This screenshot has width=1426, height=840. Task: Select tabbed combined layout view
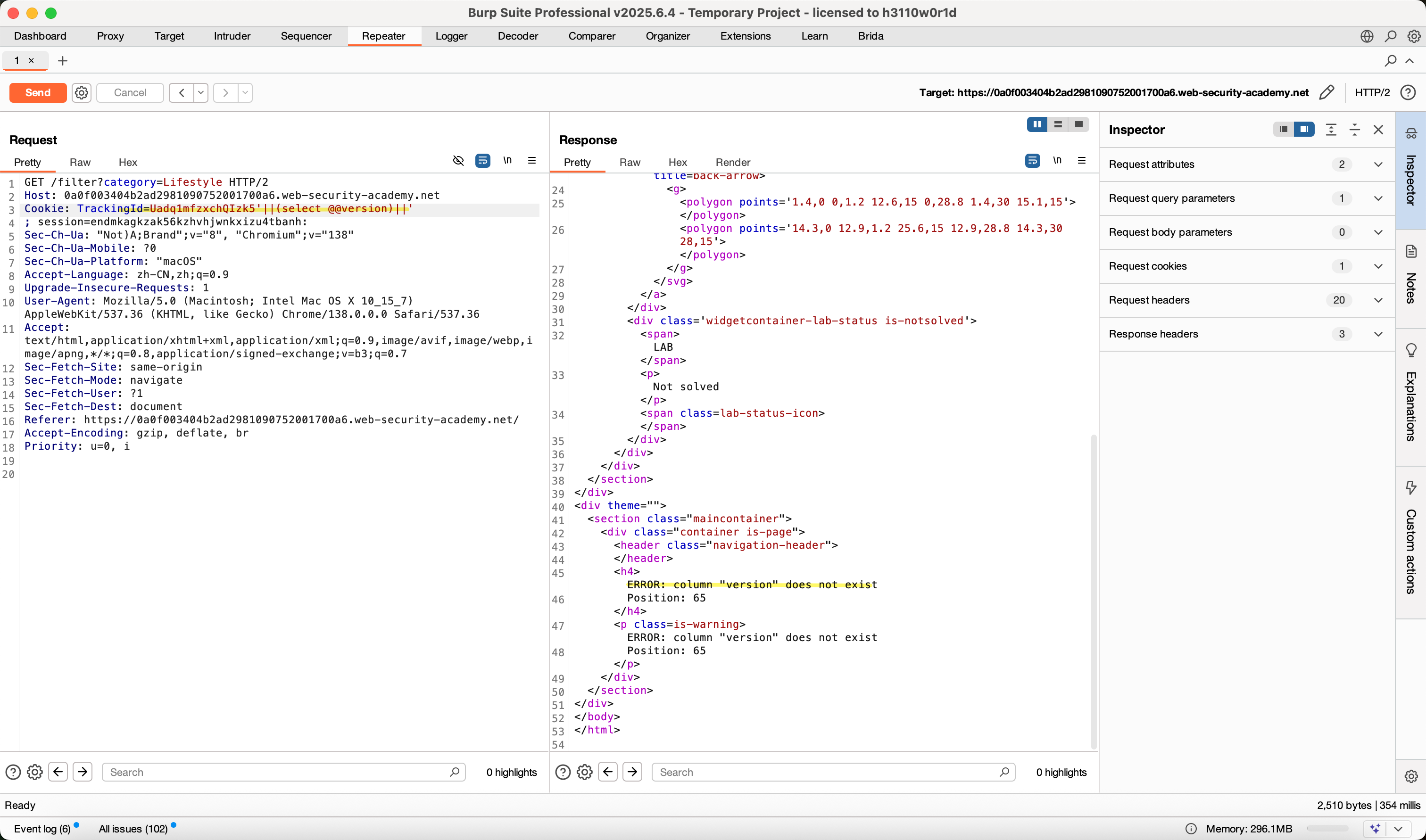(1078, 124)
